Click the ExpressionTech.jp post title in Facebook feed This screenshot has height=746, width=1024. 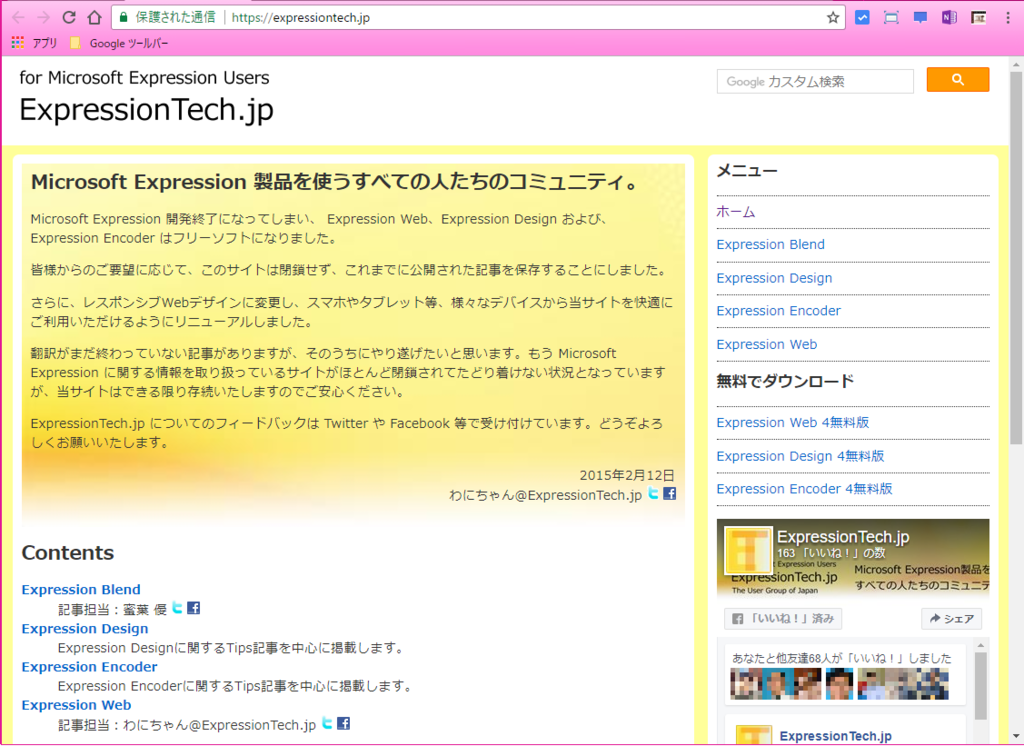click(x=835, y=736)
